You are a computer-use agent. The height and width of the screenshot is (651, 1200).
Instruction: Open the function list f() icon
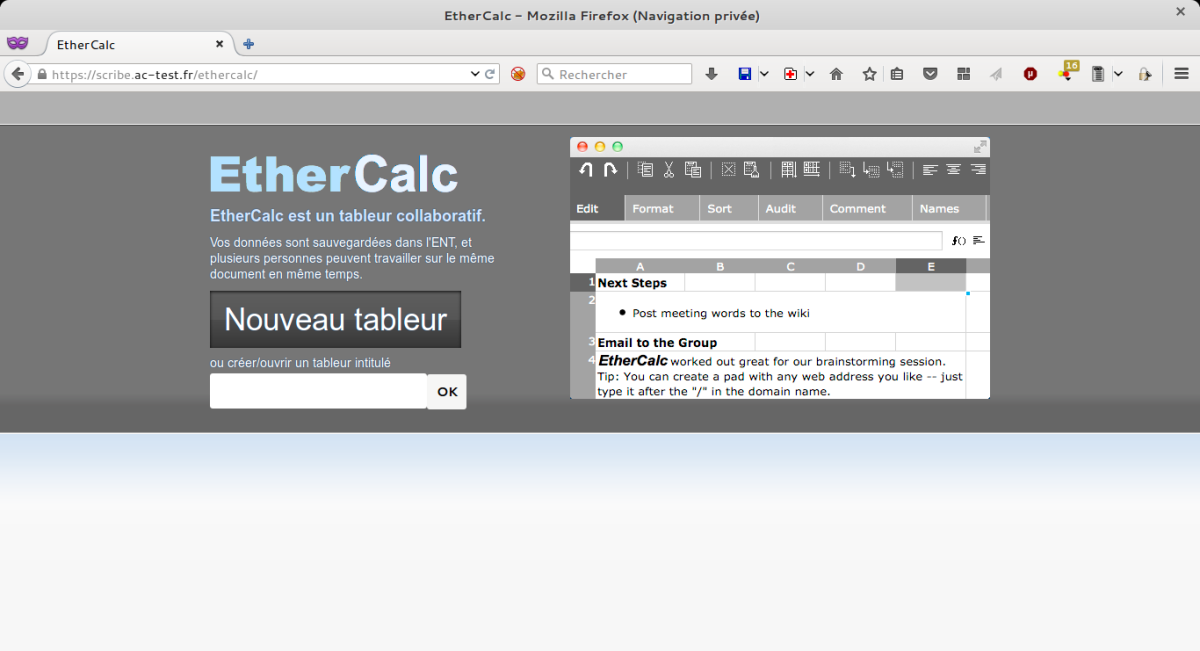click(959, 241)
